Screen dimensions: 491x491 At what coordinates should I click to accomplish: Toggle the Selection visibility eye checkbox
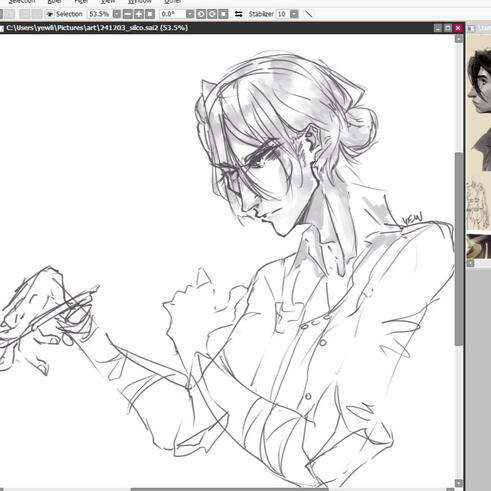(50, 14)
